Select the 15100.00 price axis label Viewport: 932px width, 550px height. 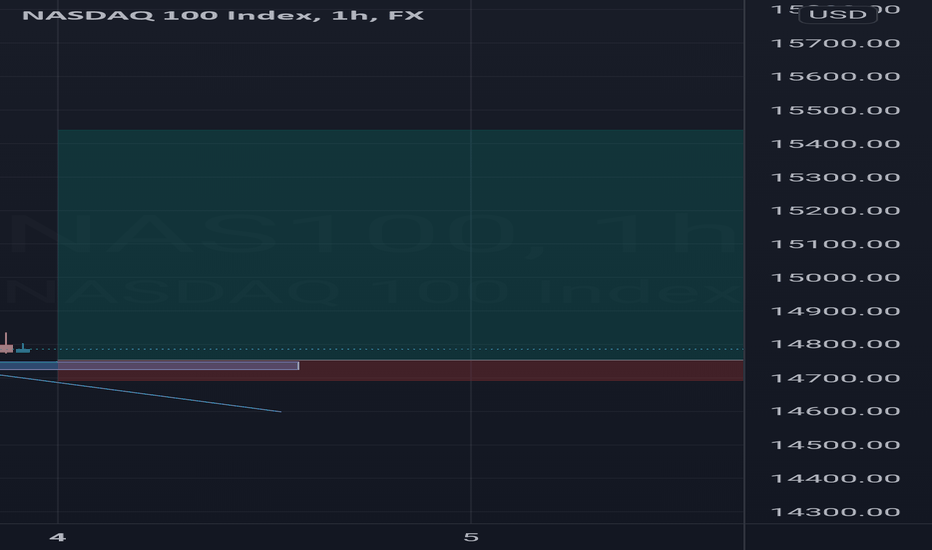pyautogui.click(x=835, y=244)
